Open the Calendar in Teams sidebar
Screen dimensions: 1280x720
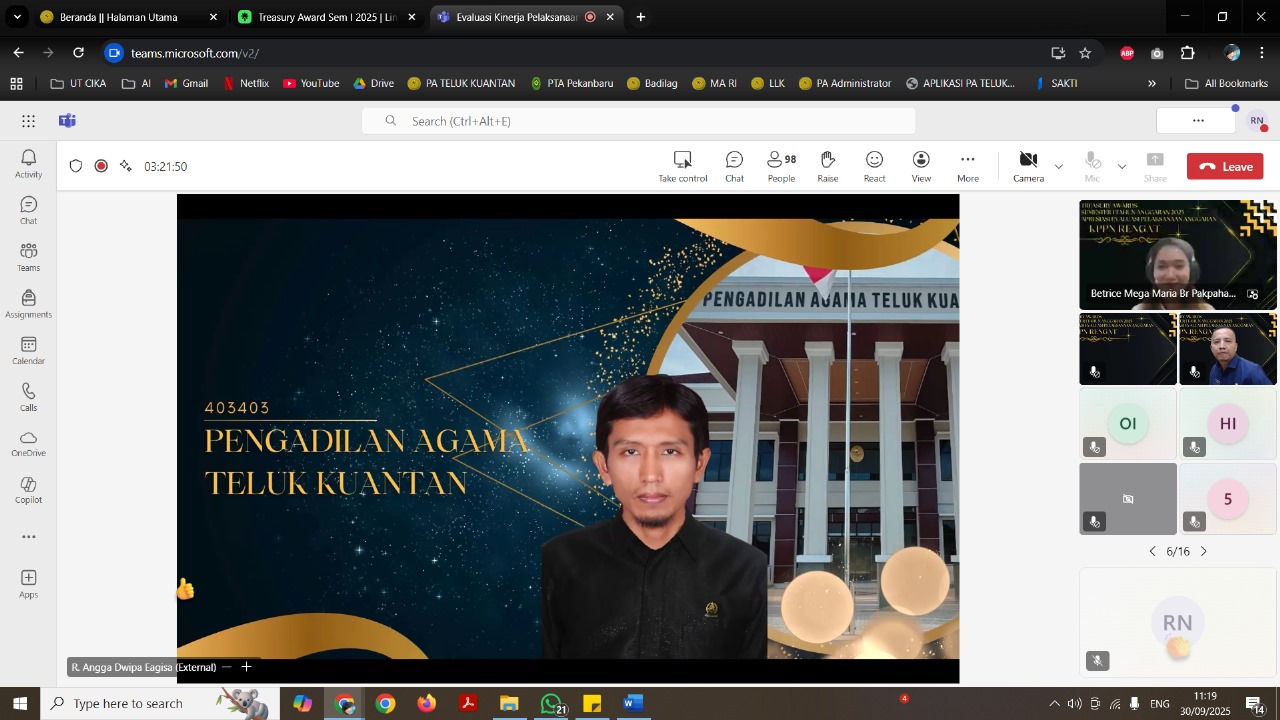(x=28, y=350)
